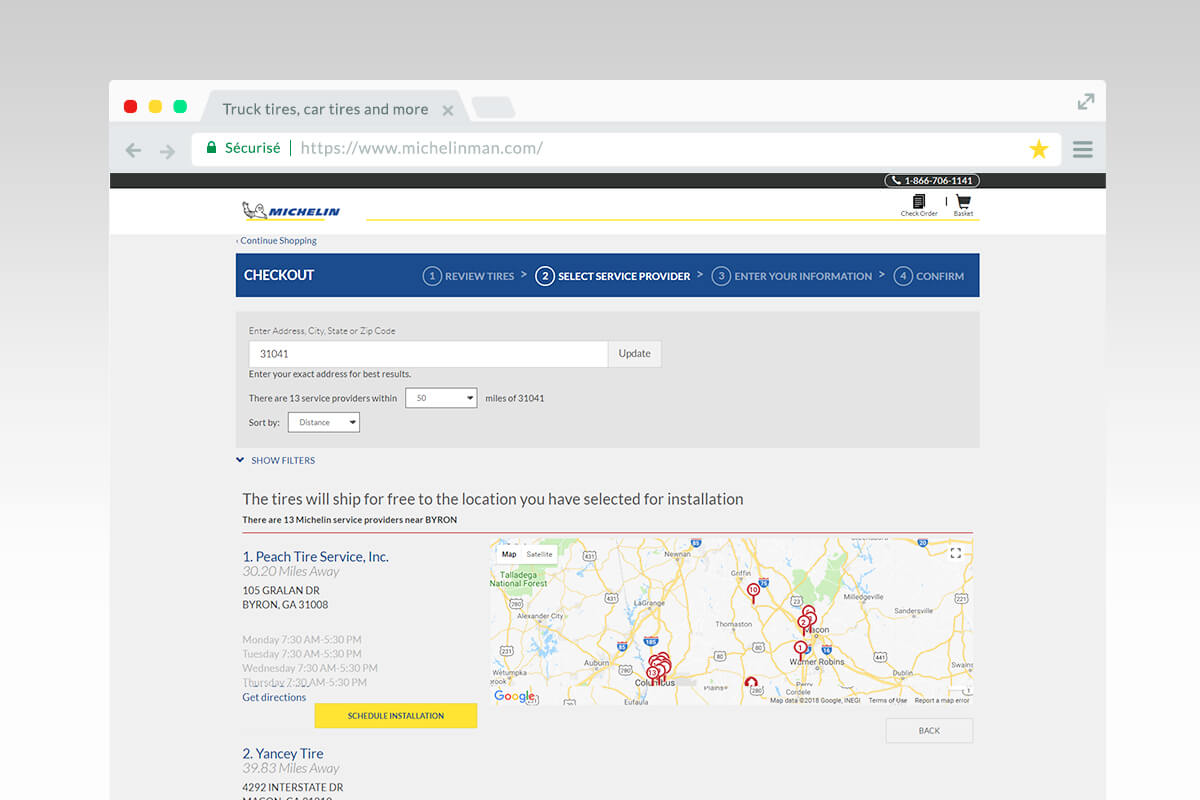Viewport: 1200px width, 800px height.
Task: Click the green secure padlock icon
Action: (211, 147)
